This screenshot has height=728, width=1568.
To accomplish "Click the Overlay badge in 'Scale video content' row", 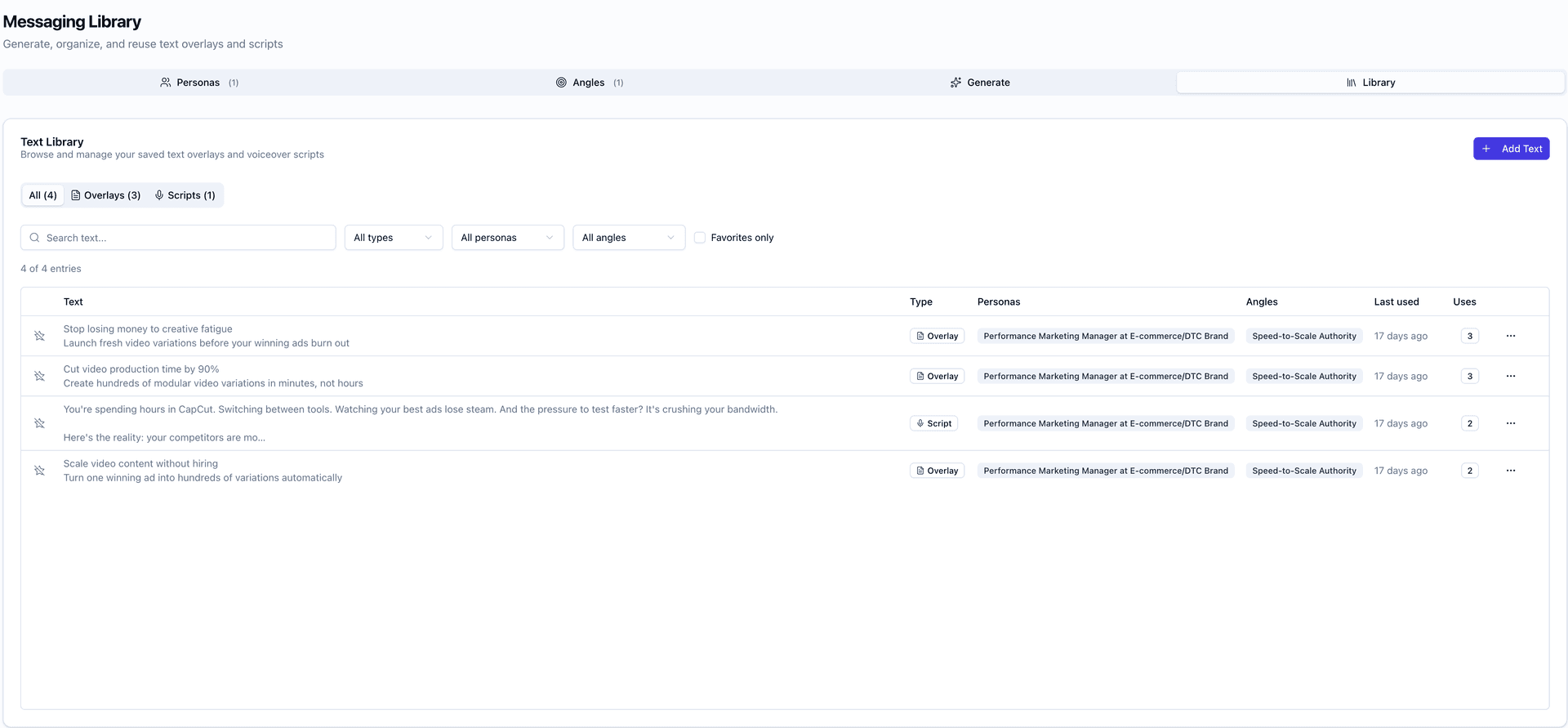I will click(937, 471).
